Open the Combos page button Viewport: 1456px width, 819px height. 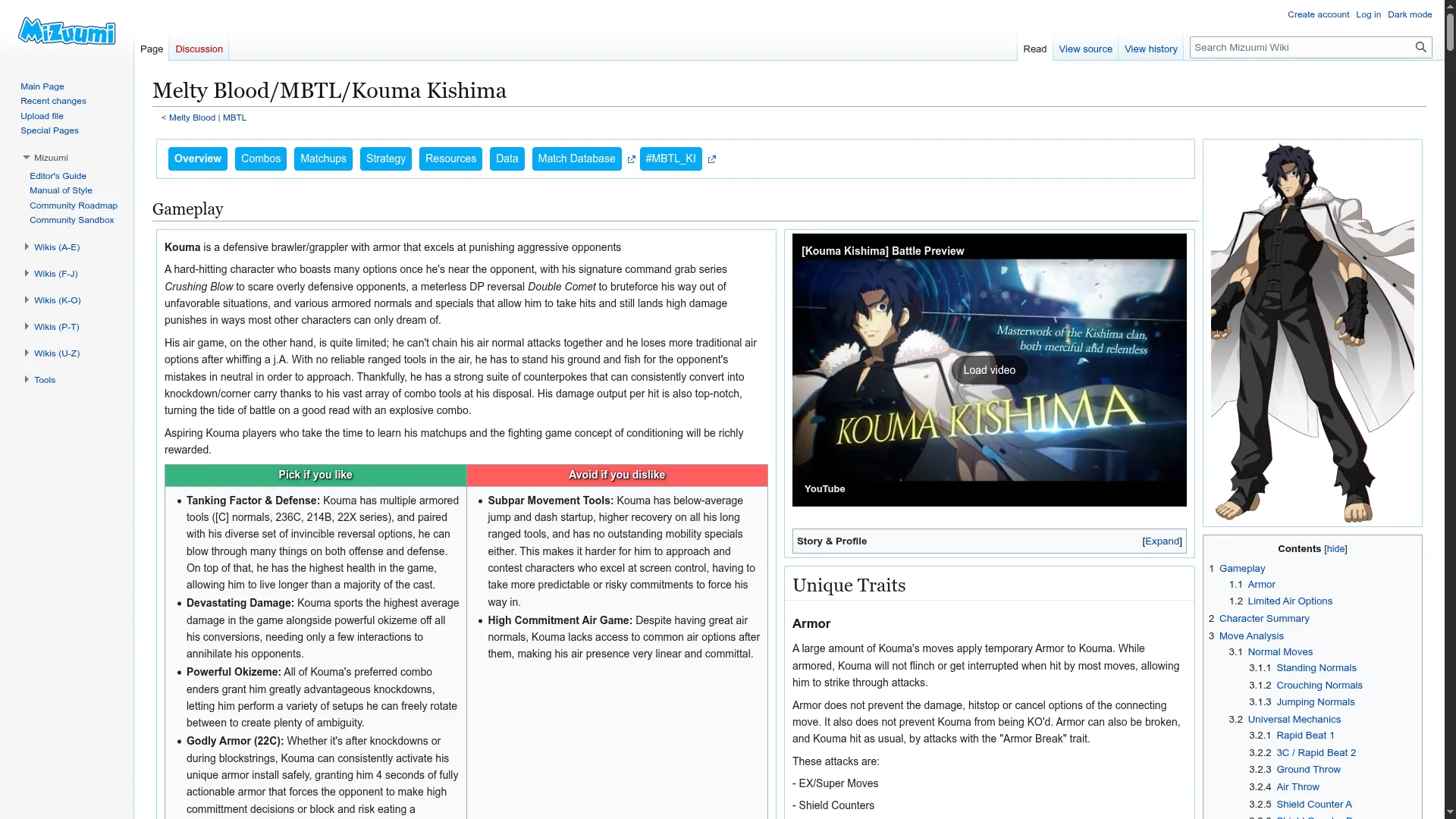click(x=260, y=159)
